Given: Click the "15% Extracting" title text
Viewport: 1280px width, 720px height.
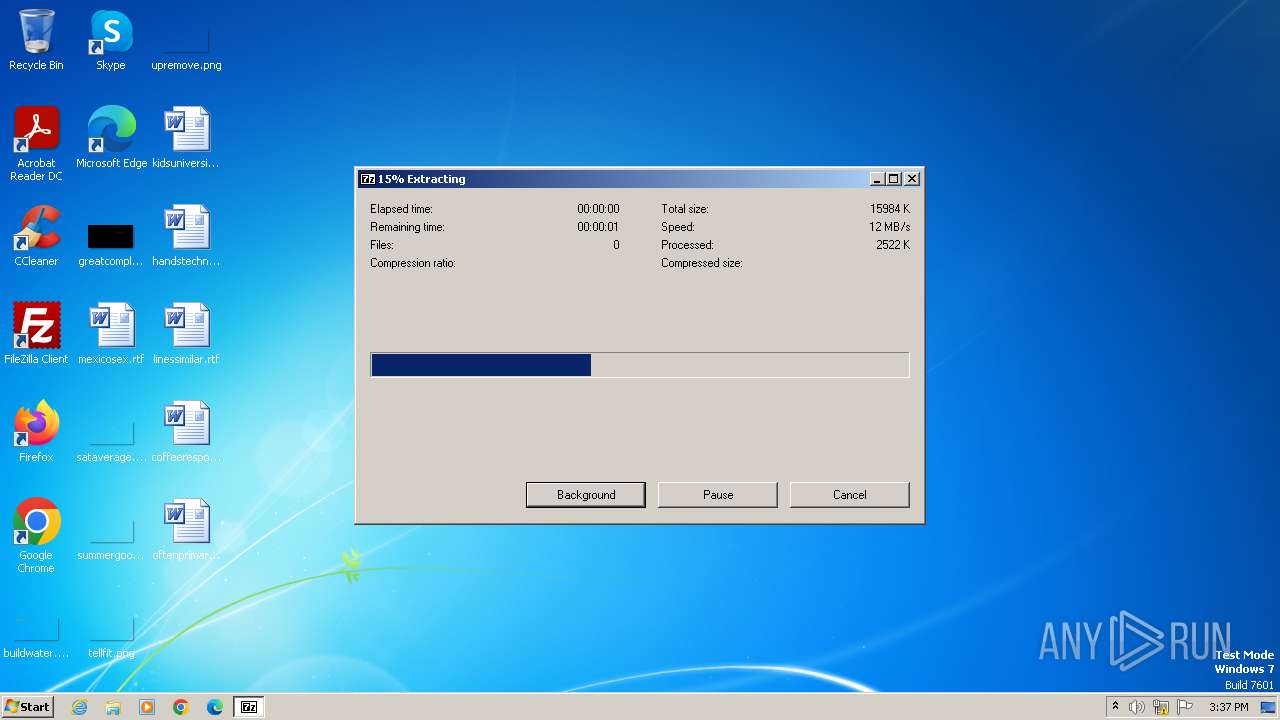Looking at the screenshot, I should click(x=421, y=179).
